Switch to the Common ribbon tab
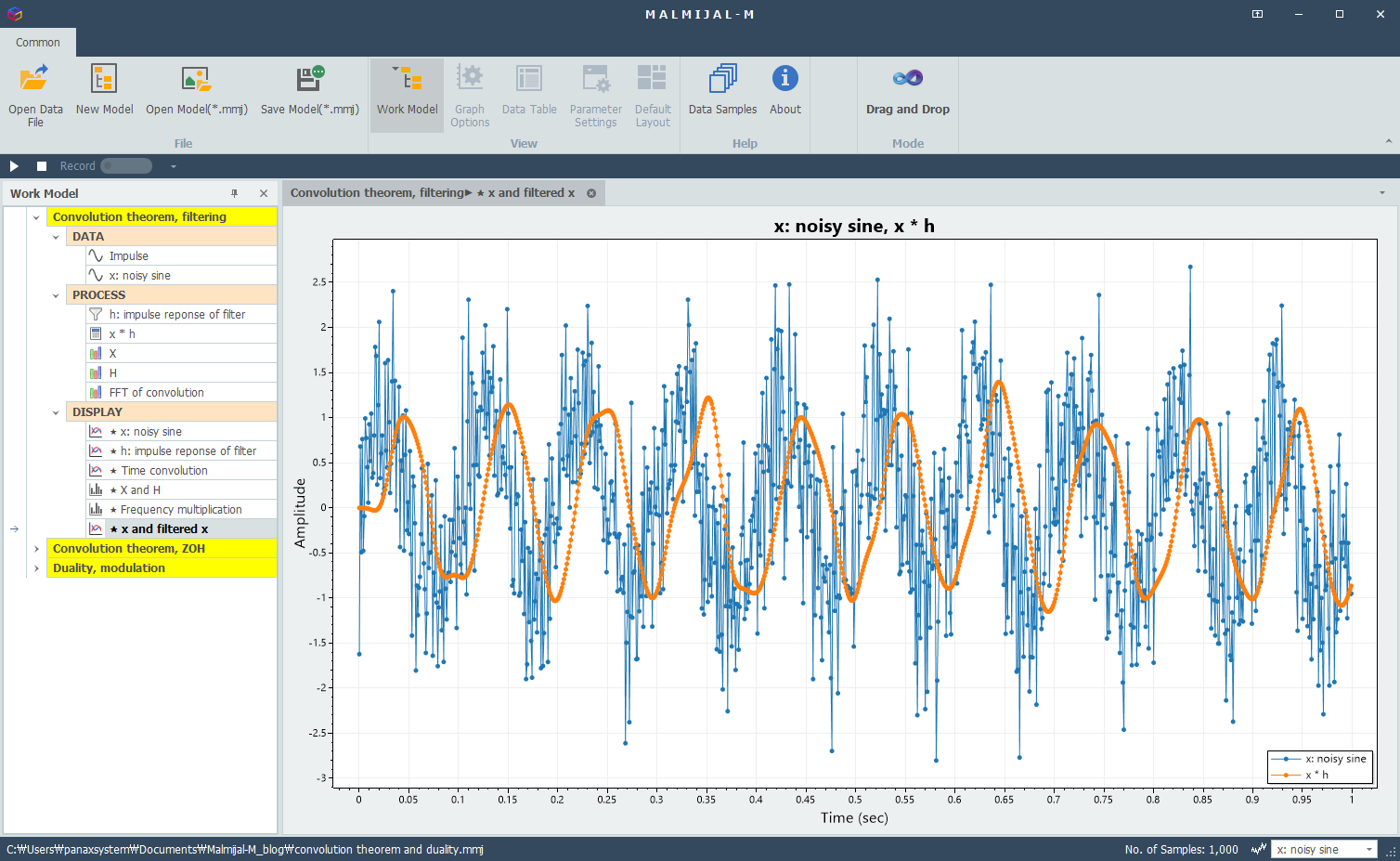 pyautogui.click(x=38, y=43)
